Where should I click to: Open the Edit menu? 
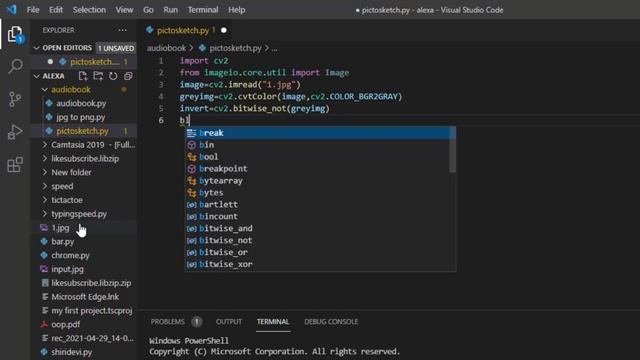point(56,9)
